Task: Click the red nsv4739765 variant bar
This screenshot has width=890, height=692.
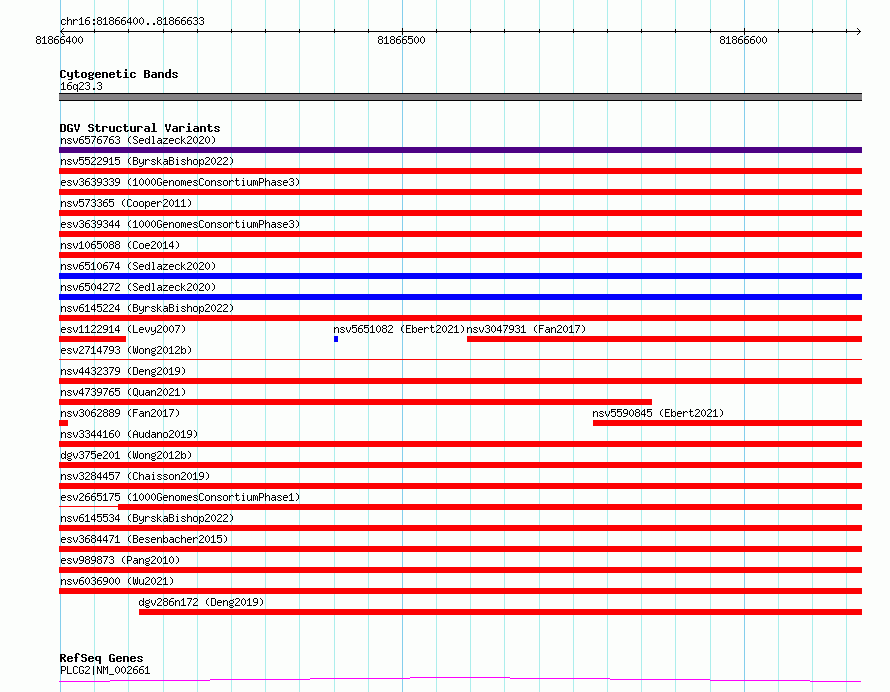Action: coord(355,402)
